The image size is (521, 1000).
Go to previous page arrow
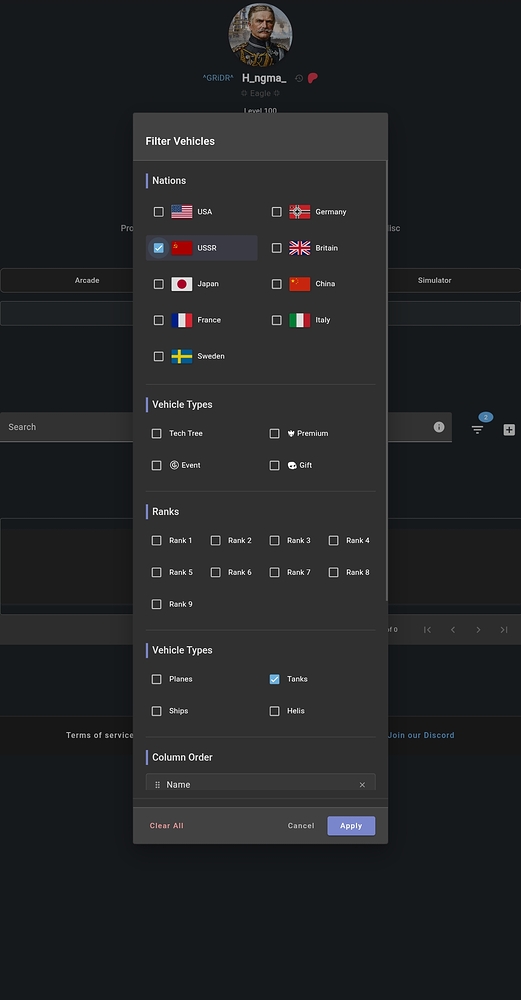click(x=453, y=629)
